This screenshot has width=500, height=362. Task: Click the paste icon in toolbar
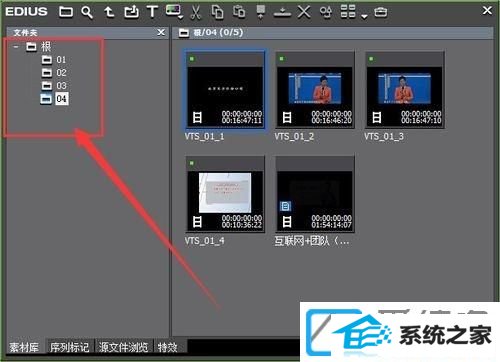(x=239, y=12)
